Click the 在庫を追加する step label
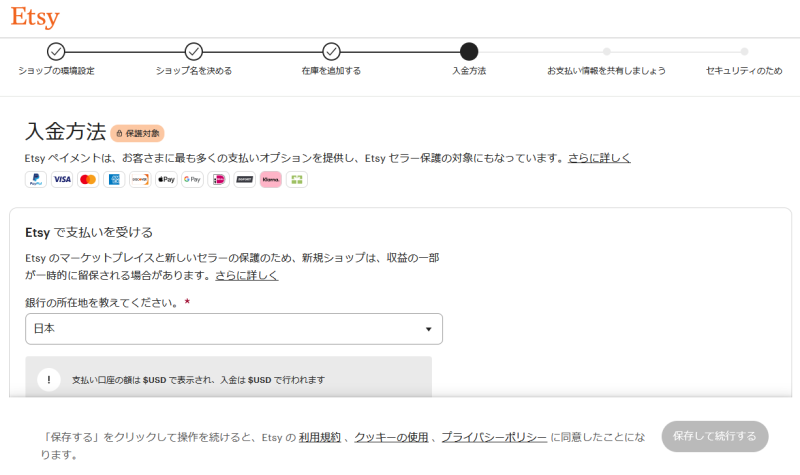Viewport: 800px width, 475px height. coord(332,71)
